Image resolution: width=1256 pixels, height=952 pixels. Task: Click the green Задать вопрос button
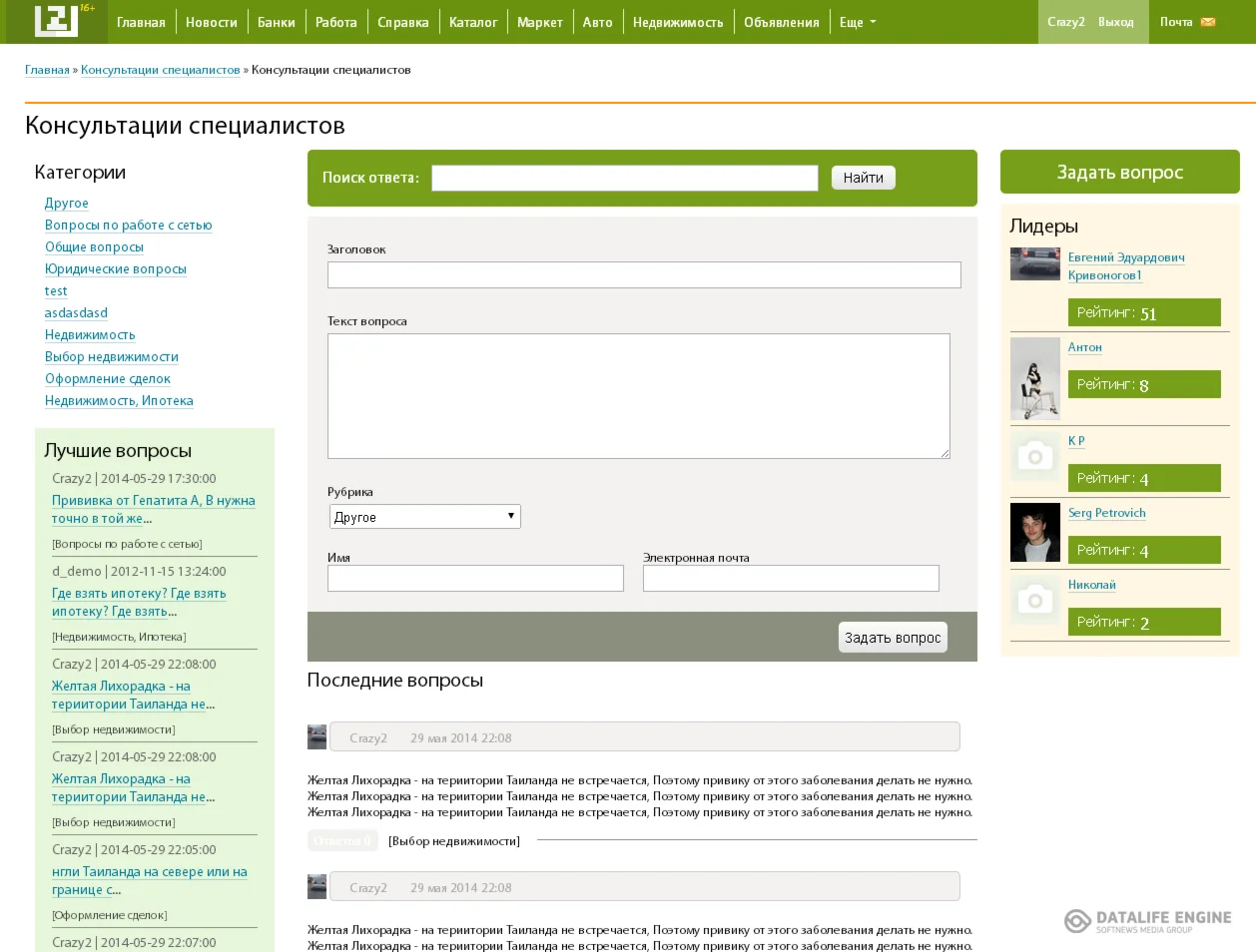point(1120,172)
